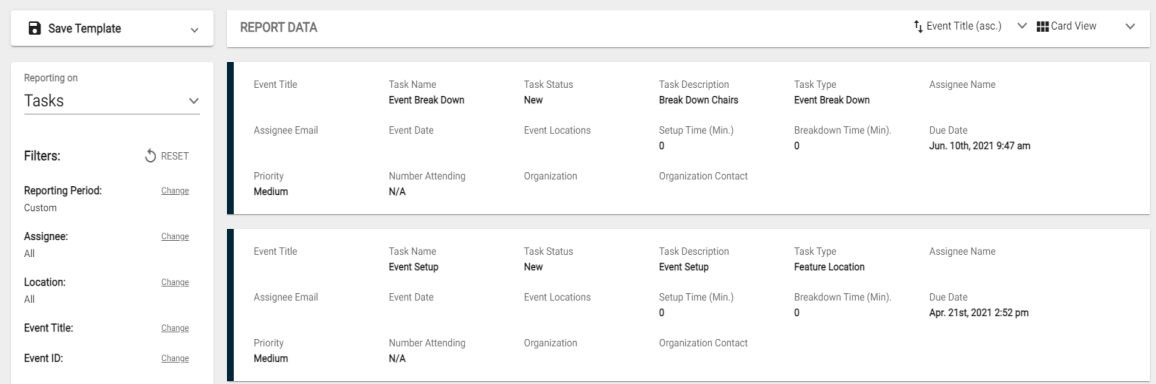Viewport: 1156px width, 384px height.
Task: Click Medium priority in Event Break Down card
Action: 271,192
